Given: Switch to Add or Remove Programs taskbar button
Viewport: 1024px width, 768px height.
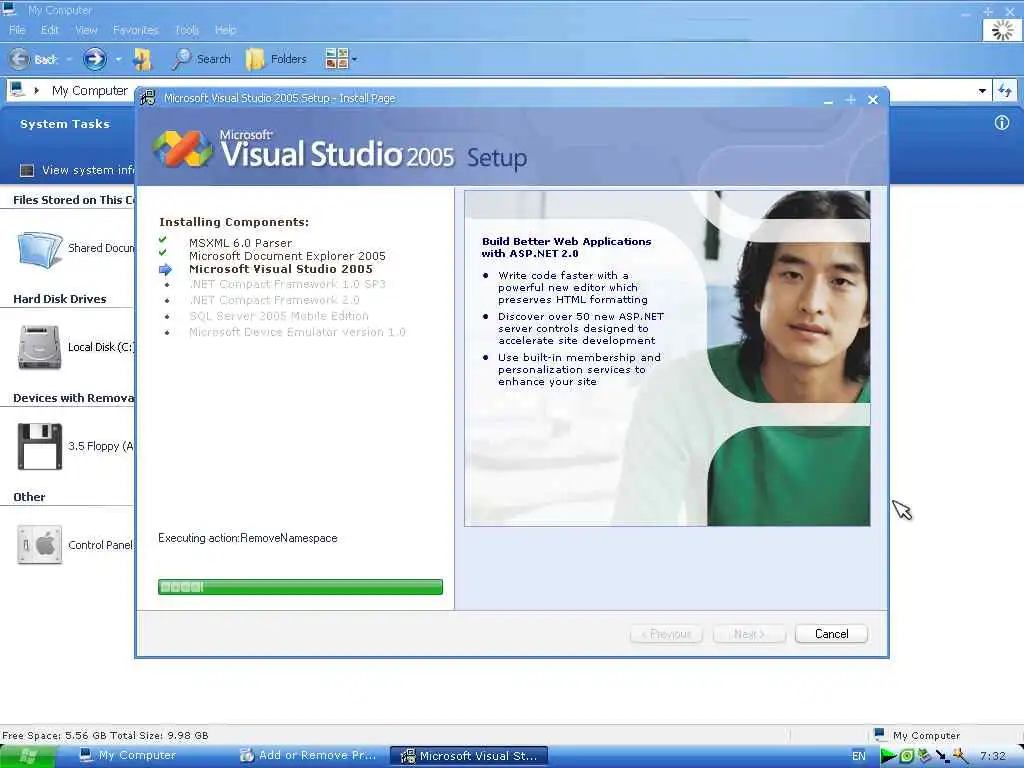Looking at the screenshot, I should coord(308,756).
